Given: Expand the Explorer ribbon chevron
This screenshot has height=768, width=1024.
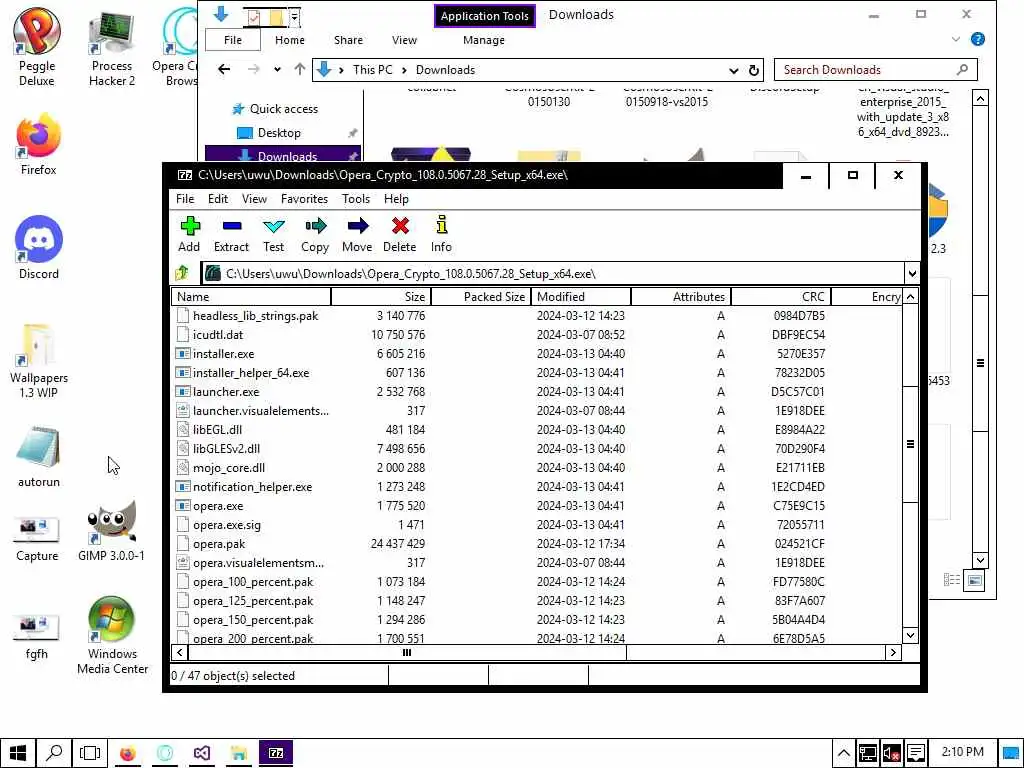Looking at the screenshot, I should click(x=956, y=39).
